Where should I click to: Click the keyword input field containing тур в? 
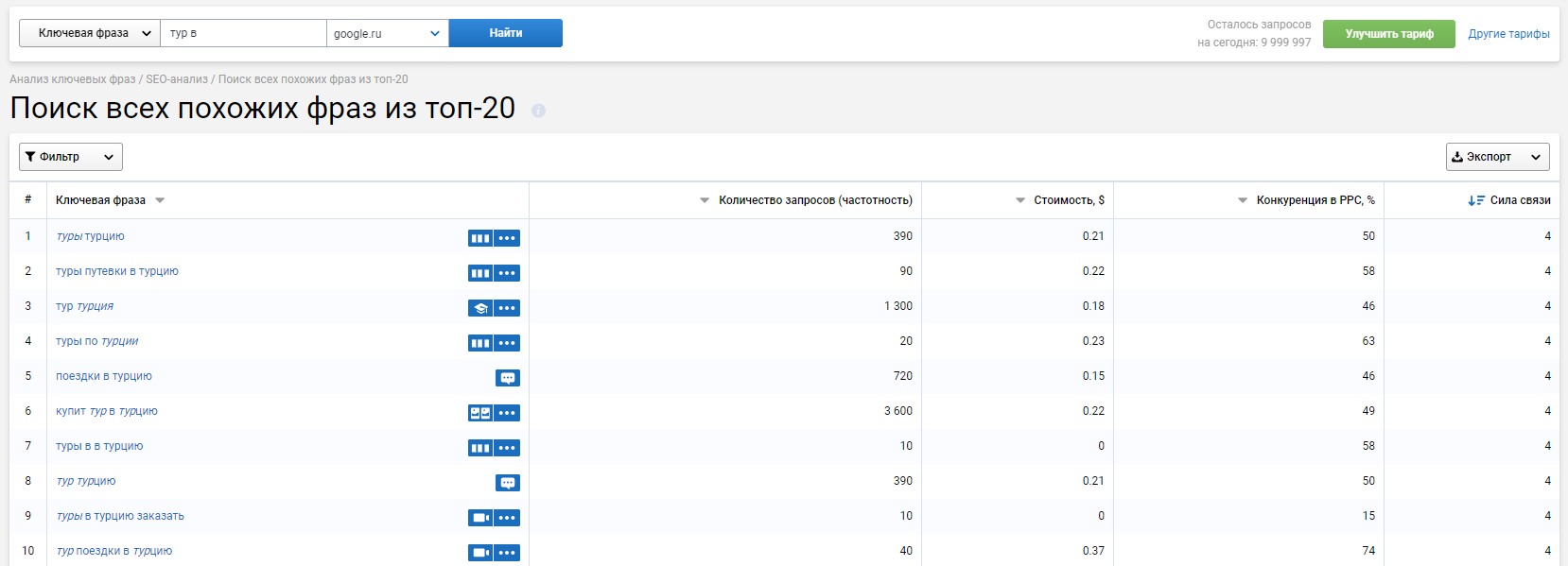(x=243, y=33)
